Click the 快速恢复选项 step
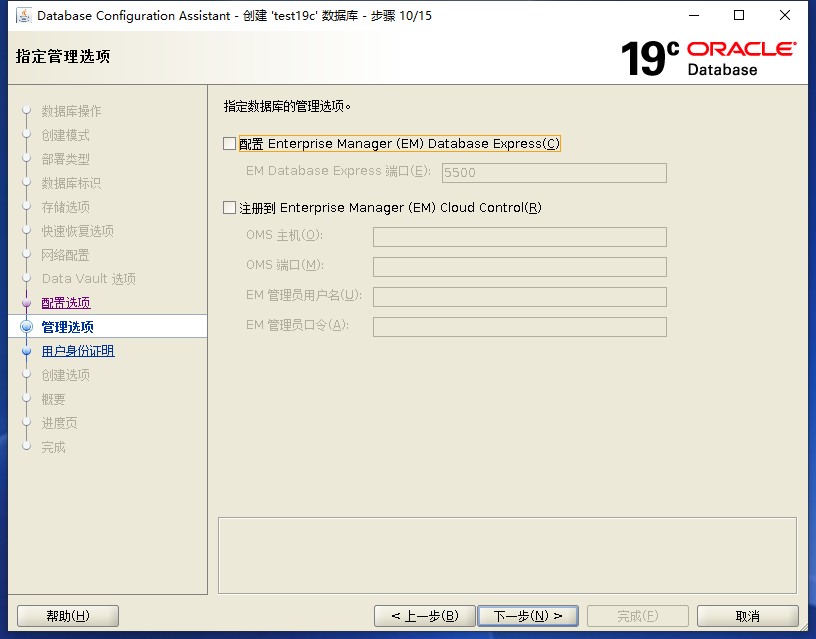Viewport: 816px width, 639px height. (78, 231)
